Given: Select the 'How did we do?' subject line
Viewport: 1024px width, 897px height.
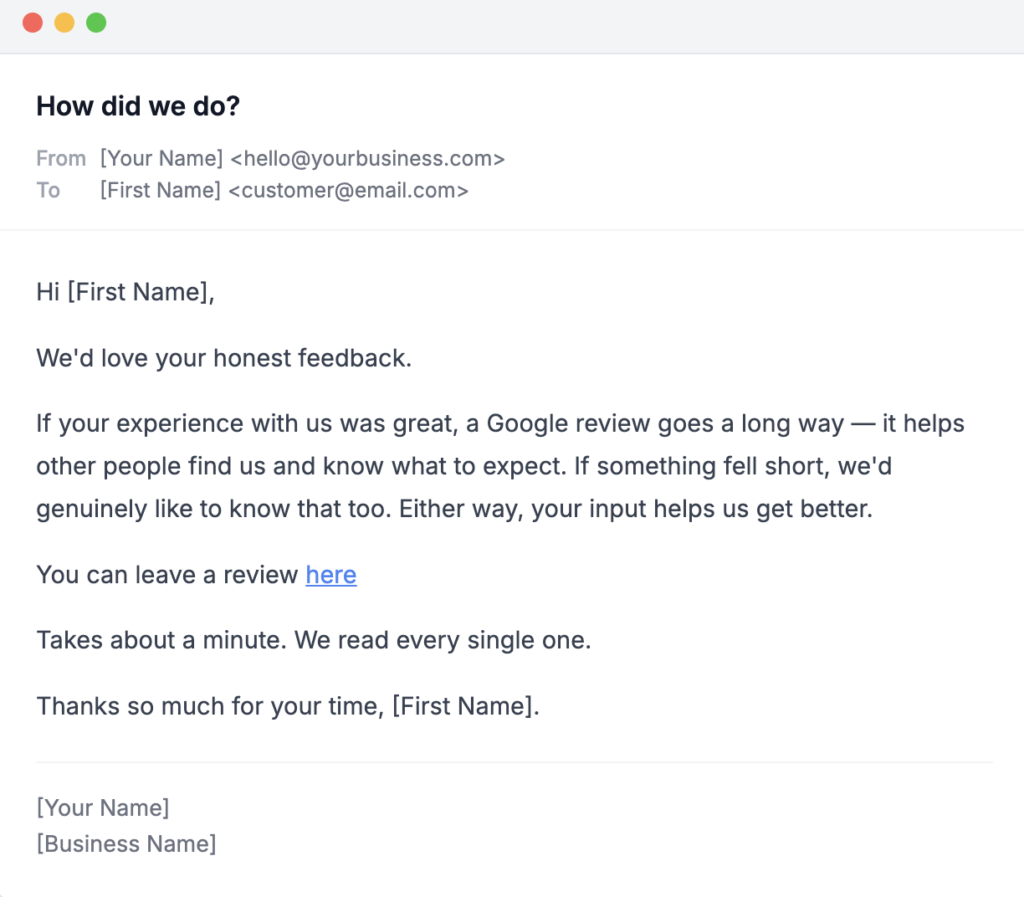Looking at the screenshot, I should 138,106.
